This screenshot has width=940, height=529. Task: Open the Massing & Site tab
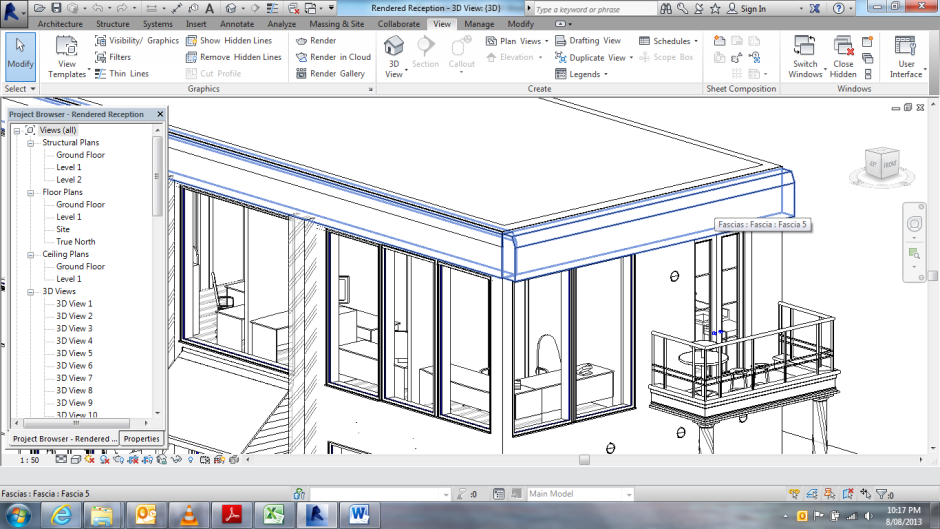tap(336, 23)
